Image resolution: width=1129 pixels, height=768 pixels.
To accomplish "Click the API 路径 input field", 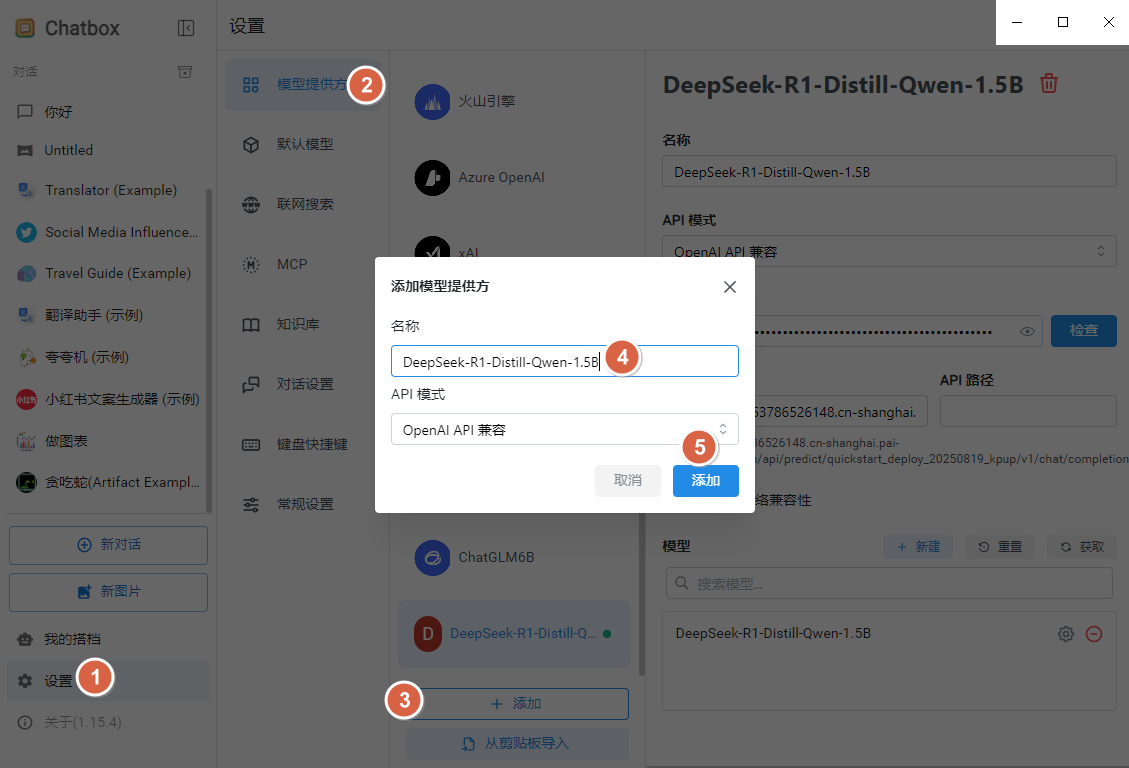I will tap(1028, 412).
